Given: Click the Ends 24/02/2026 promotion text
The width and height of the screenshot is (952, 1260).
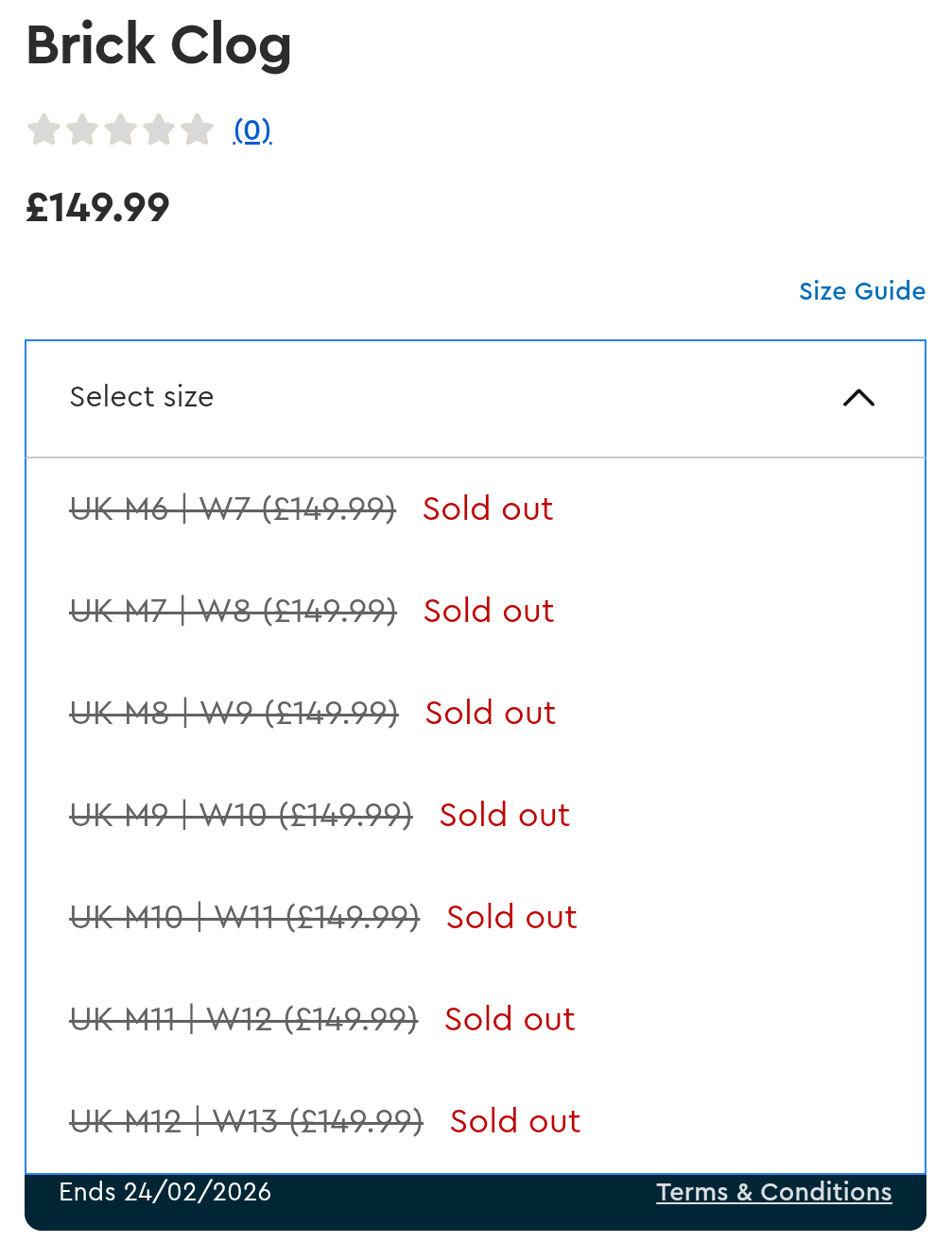Looking at the screenshot, I should (x=164, y=1192).
